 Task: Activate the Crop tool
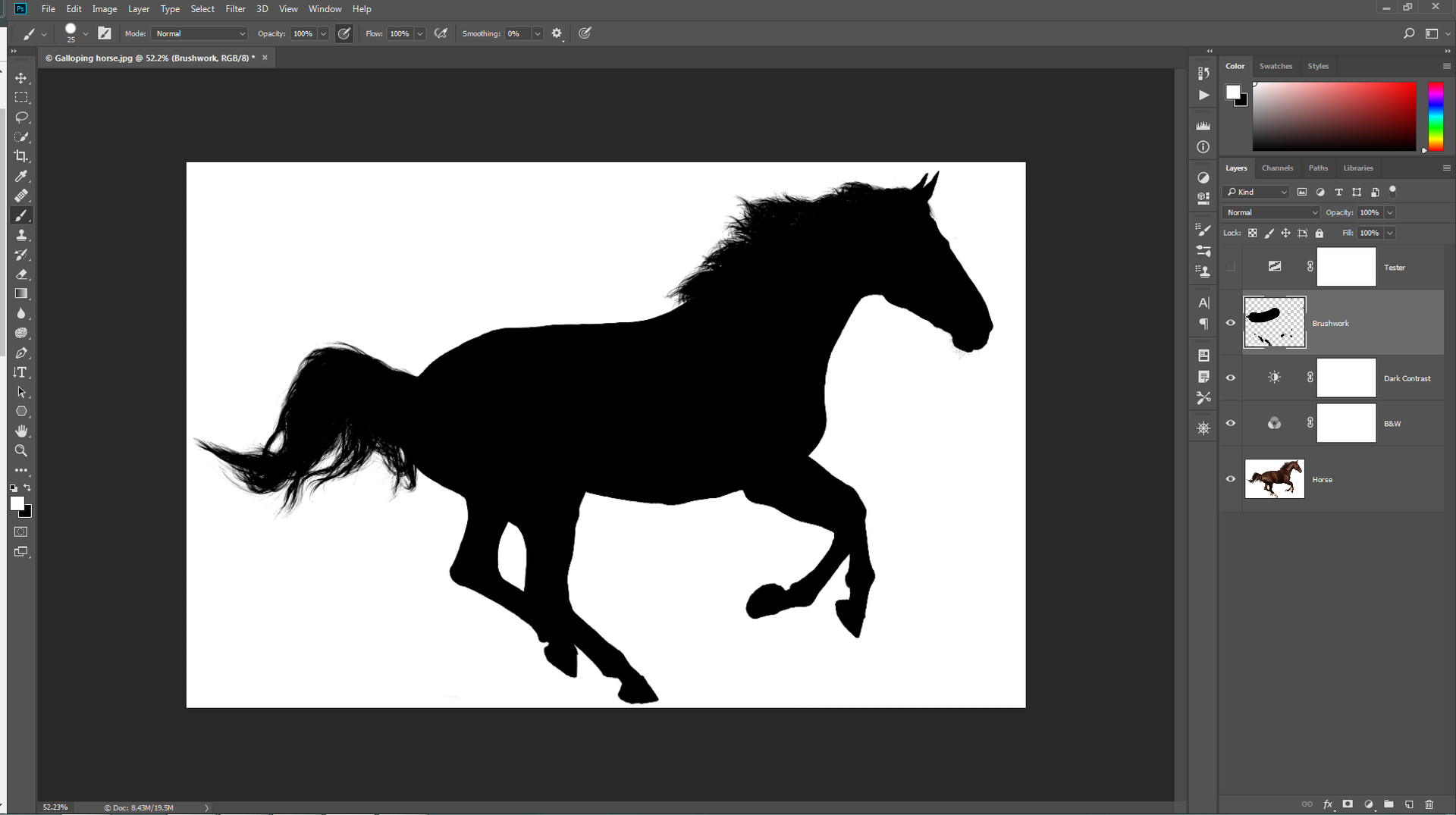click(21, 156)
